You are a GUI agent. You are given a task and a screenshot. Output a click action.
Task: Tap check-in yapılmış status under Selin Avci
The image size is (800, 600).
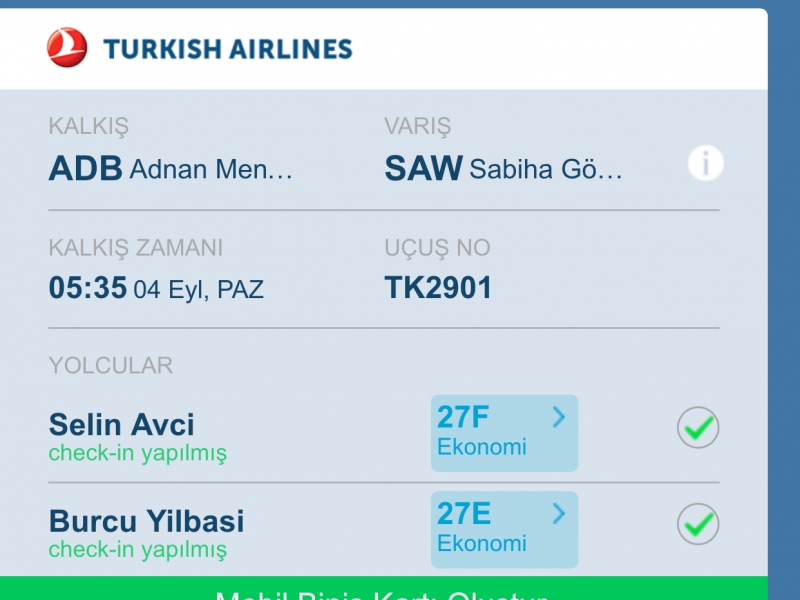[x=138, y=453]
